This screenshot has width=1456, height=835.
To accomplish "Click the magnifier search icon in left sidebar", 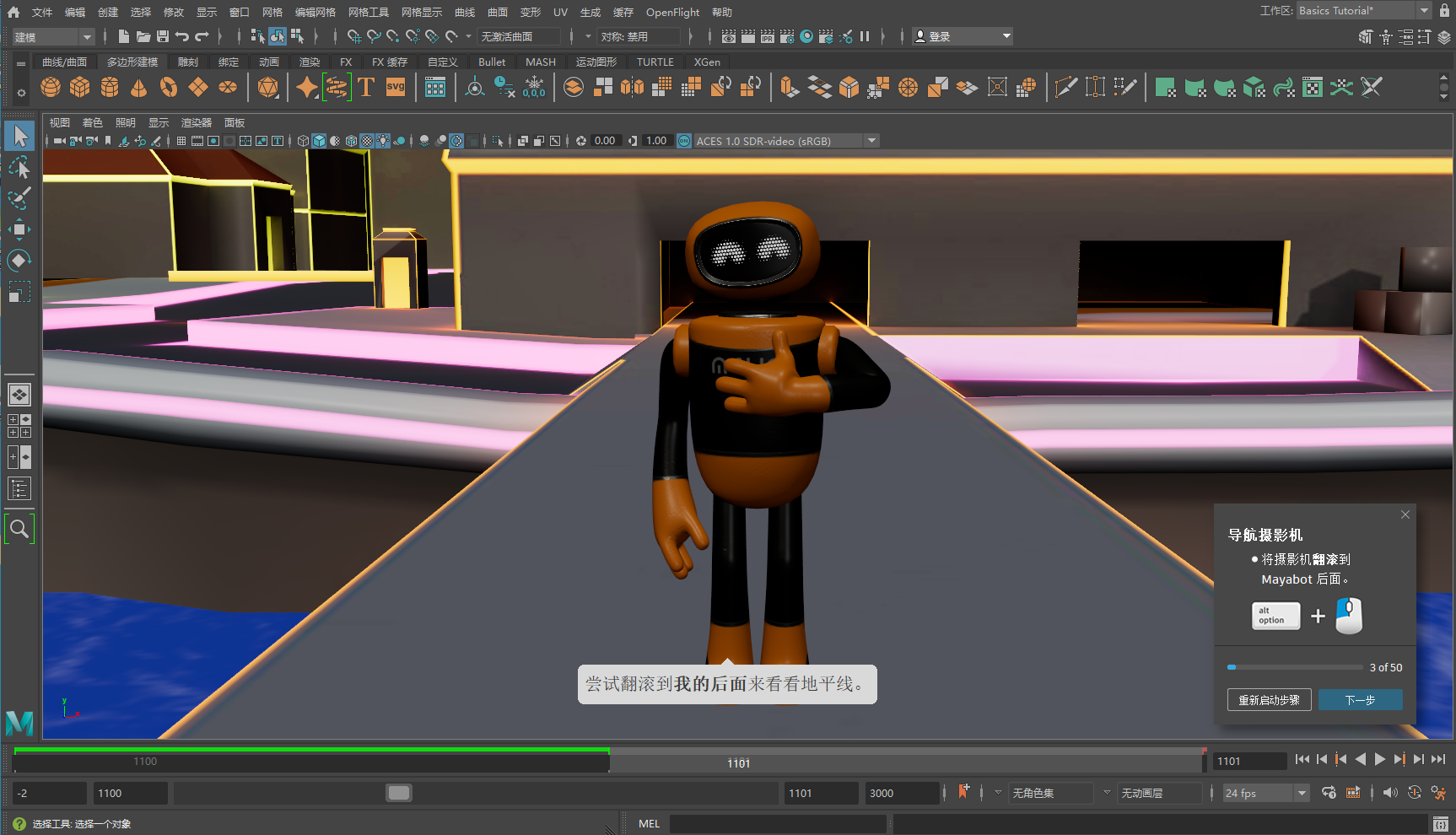I will pos(19,529).
